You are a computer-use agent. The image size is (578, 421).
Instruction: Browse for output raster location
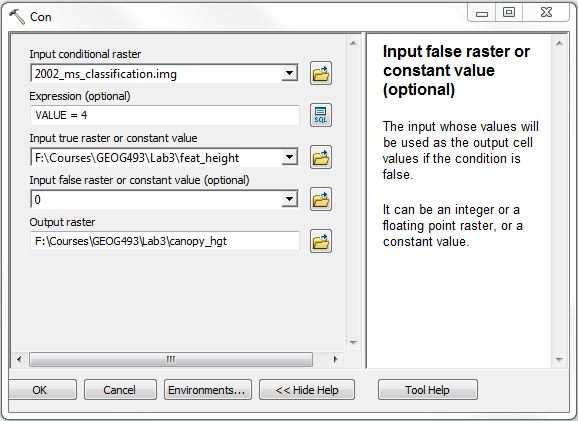(x=321, y=241)
